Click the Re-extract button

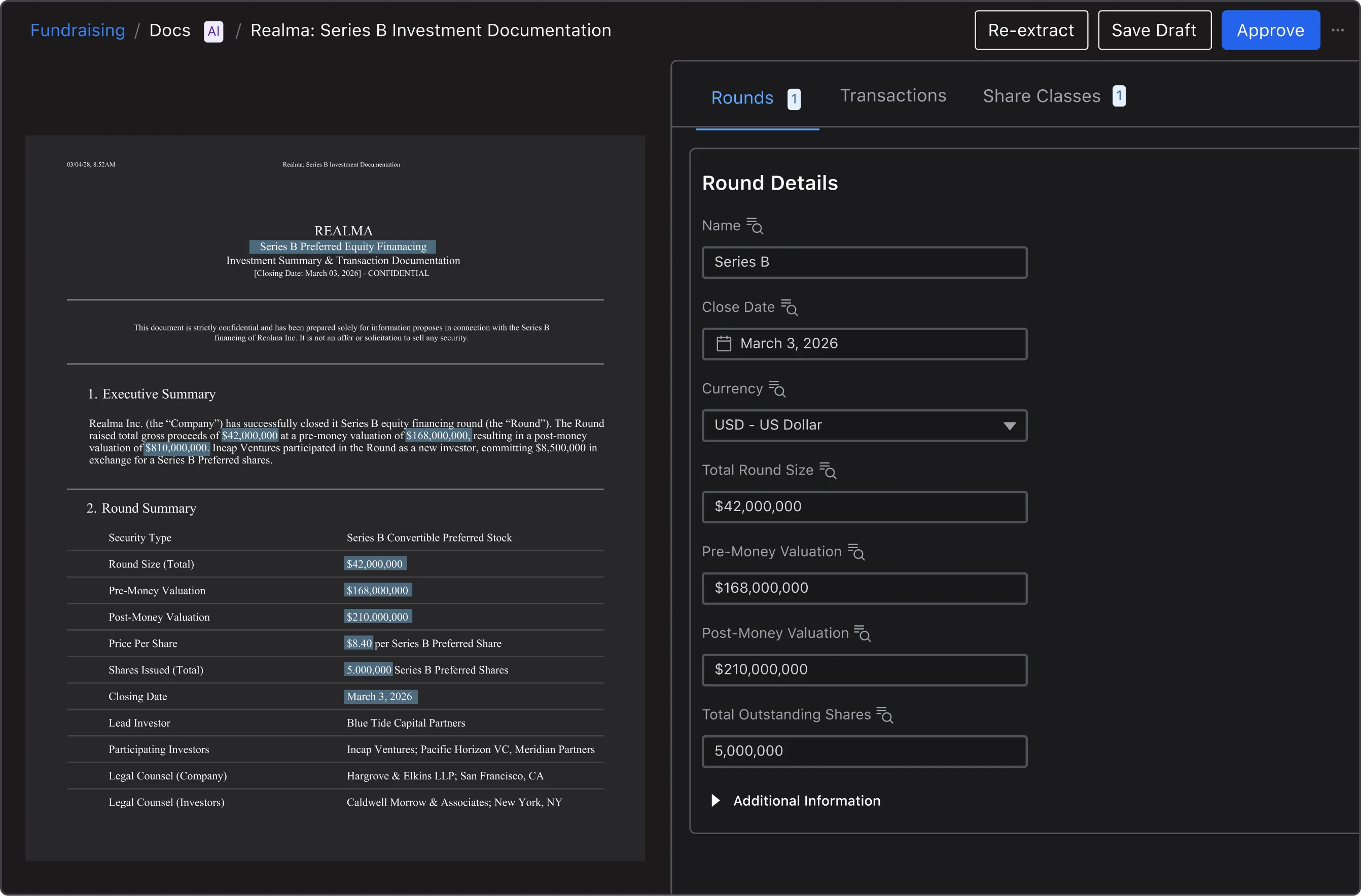tap(1030, 30)
